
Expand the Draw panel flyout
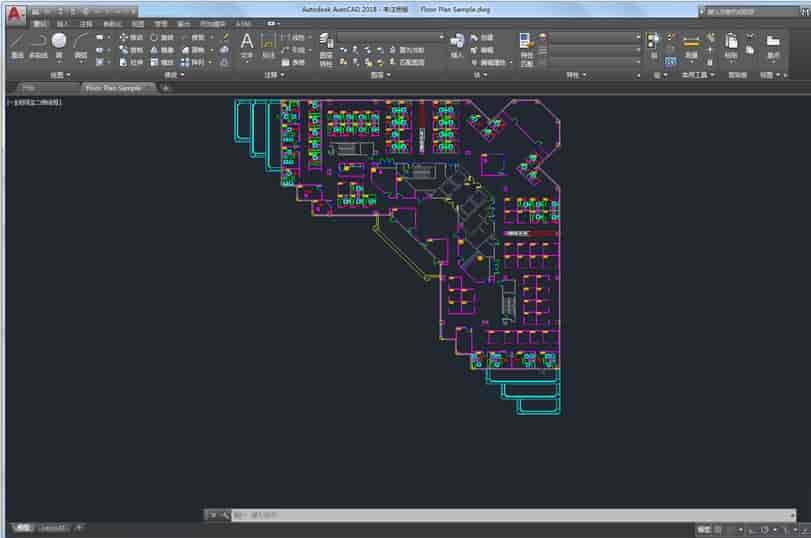[x=60, y=75]
